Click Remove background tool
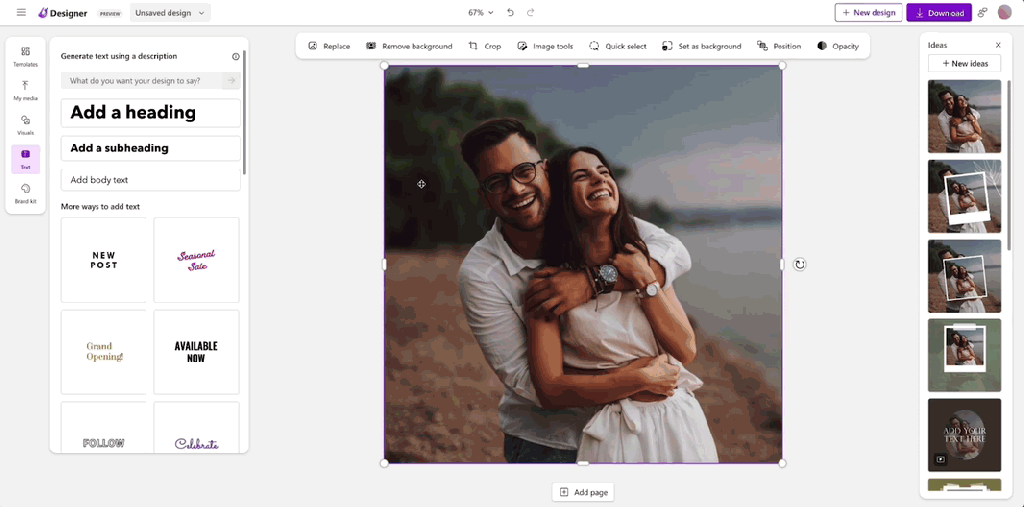The height and width of the screenshot is (507, 1024). pos(409,46)
